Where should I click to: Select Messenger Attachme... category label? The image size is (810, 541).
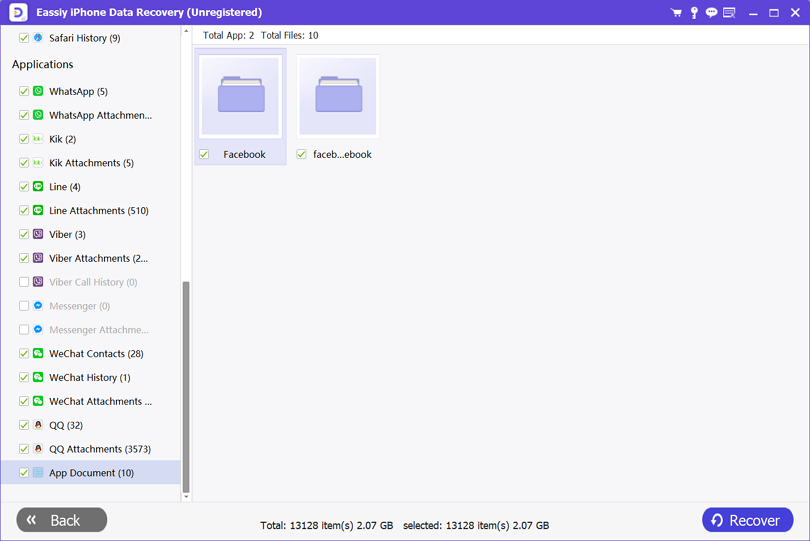click(x=99, y=330)
